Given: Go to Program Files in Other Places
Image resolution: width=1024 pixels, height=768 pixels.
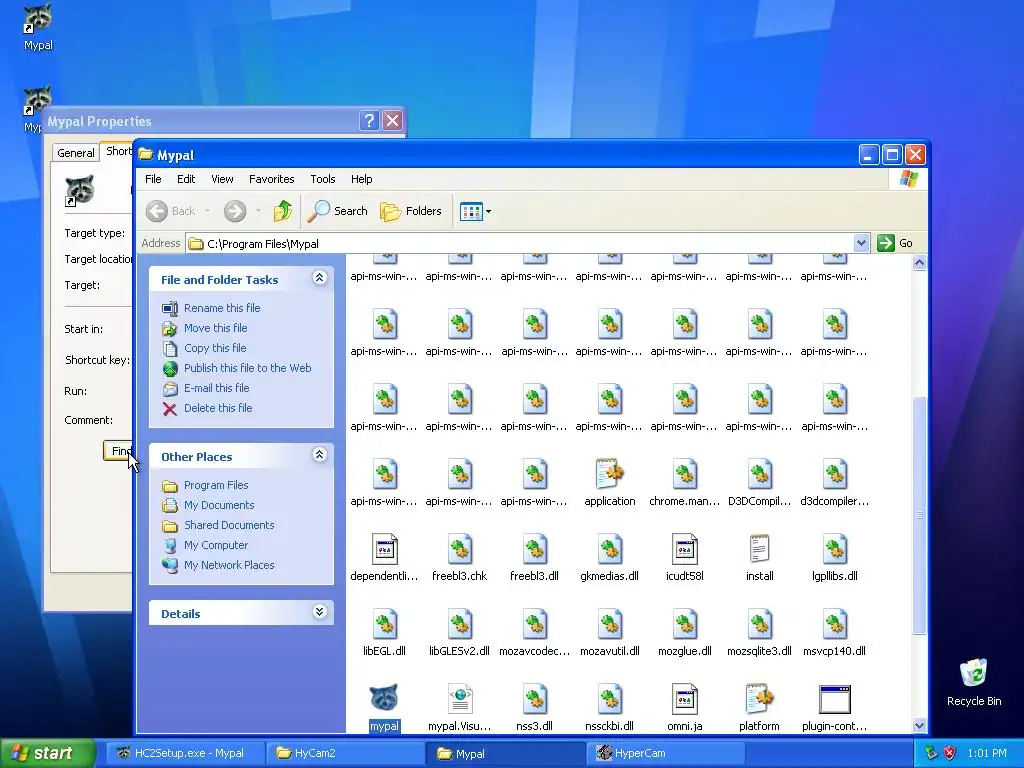Looking at the screenshot, I should click(216, 485).
